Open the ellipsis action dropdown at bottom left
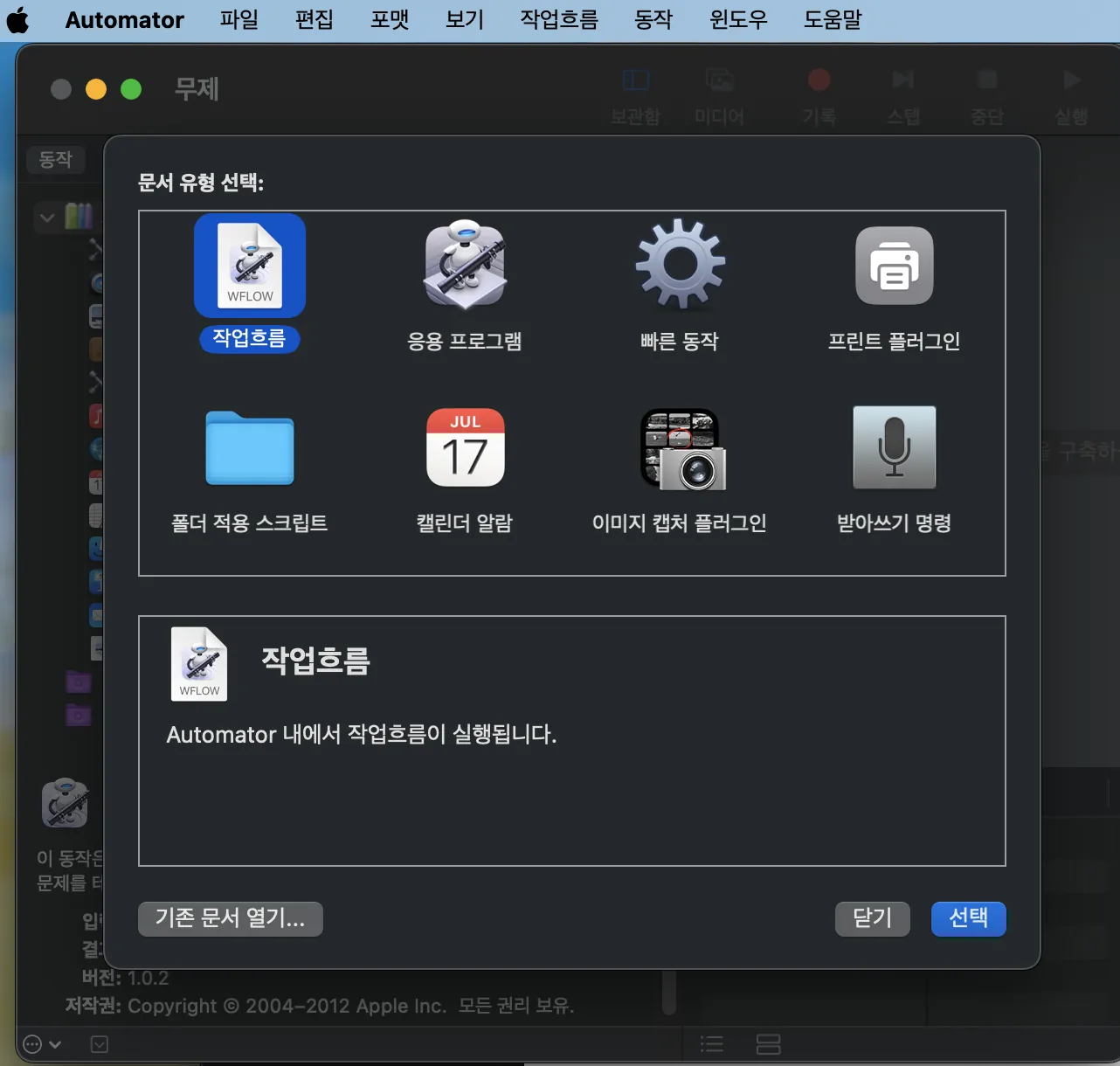1120x1066 pixels. point(41,1044)
